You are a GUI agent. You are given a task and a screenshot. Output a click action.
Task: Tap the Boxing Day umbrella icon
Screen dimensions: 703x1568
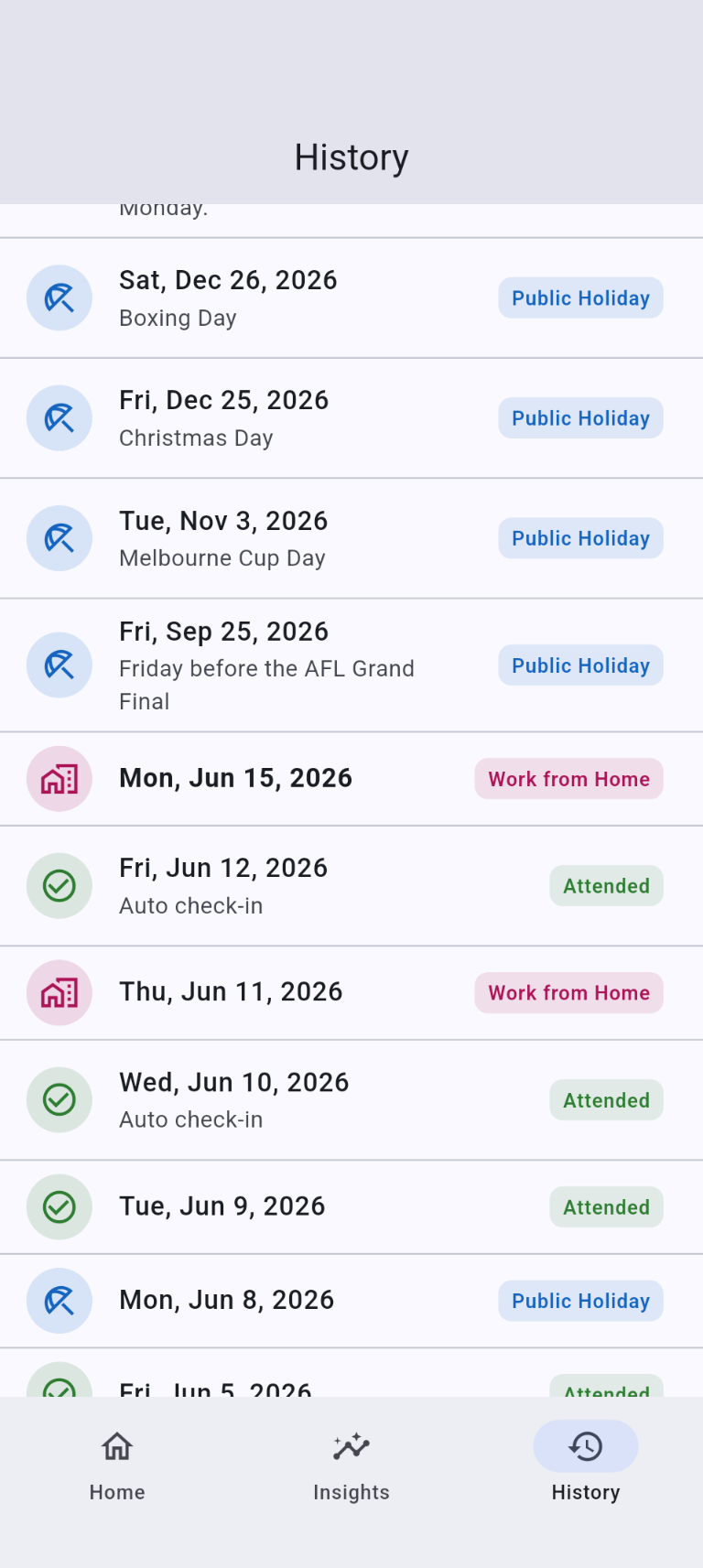(x=59, y=298)
